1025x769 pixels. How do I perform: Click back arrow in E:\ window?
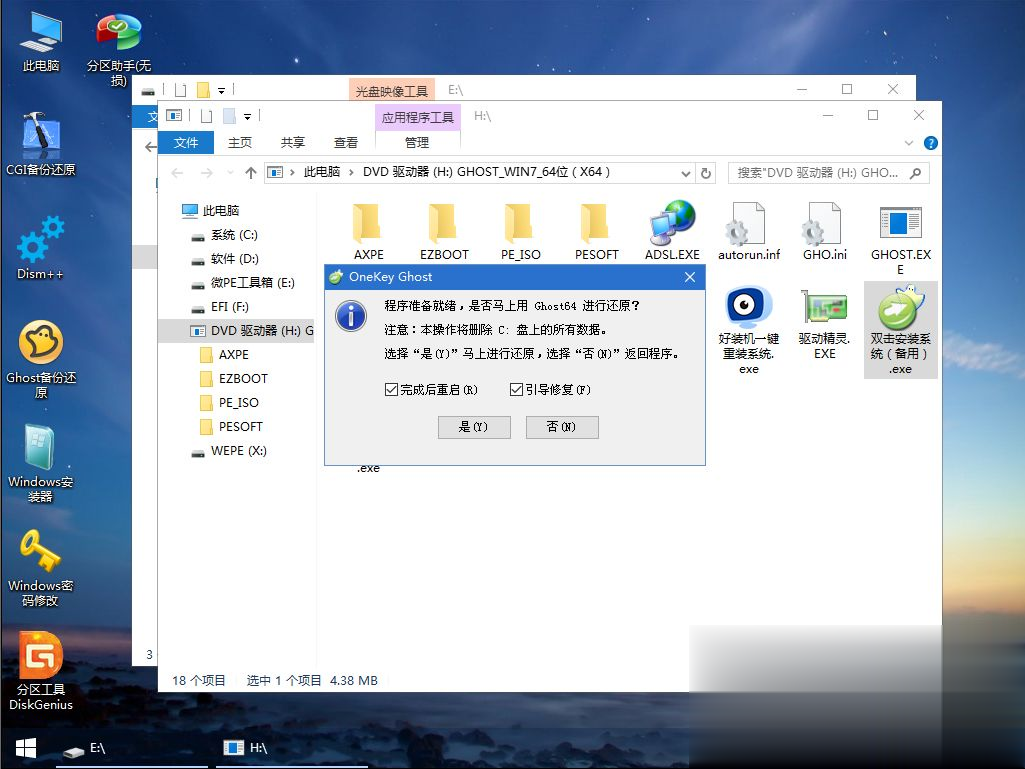pos(150,146)
